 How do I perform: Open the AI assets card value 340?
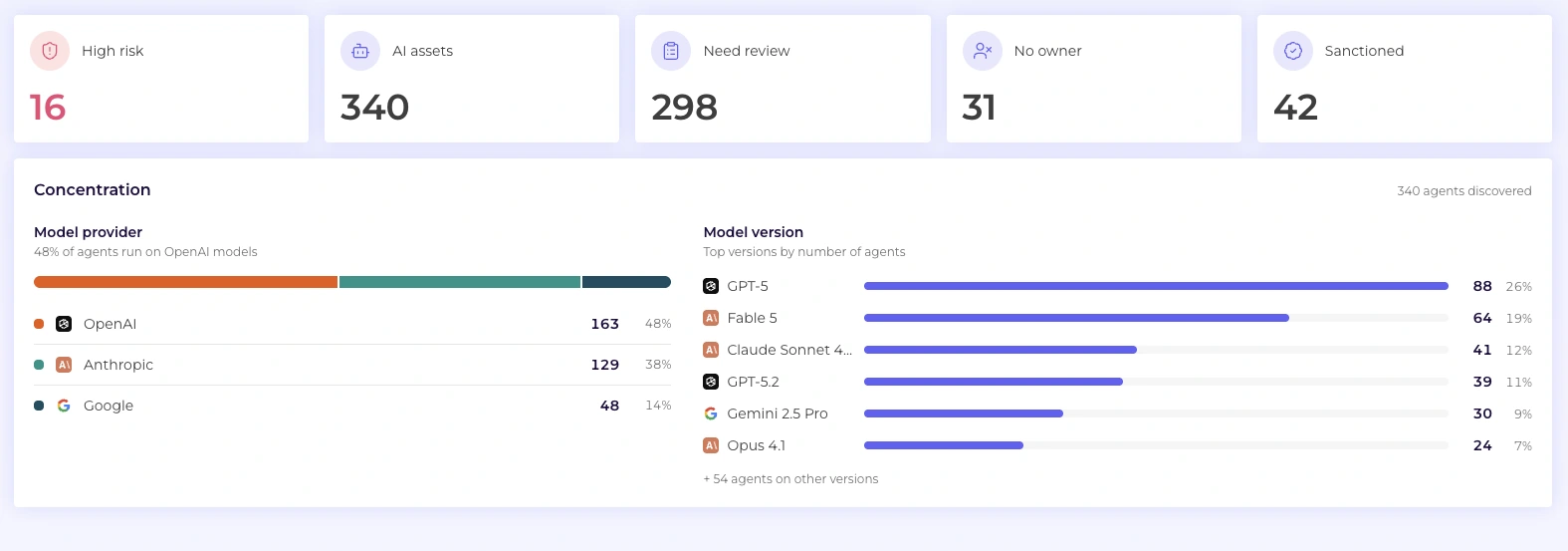point(374,108)
